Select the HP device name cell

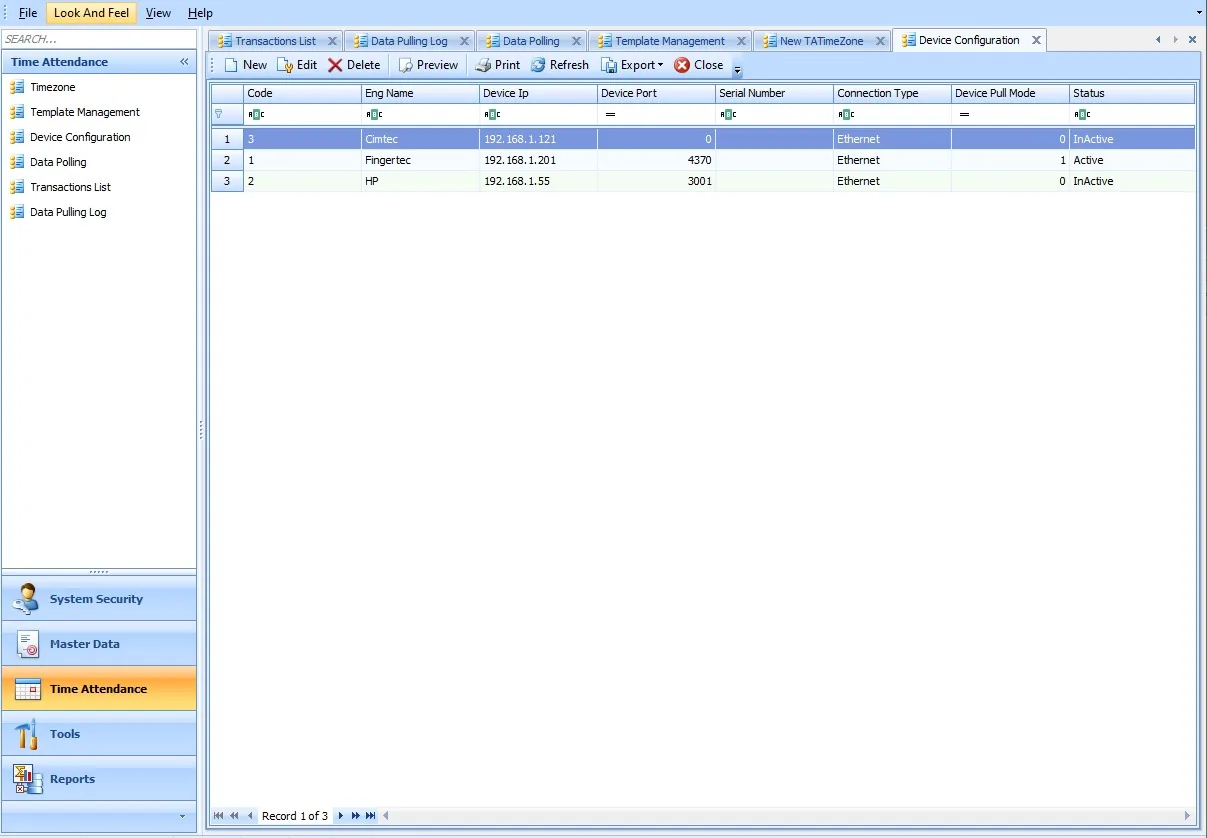(420, 181)
